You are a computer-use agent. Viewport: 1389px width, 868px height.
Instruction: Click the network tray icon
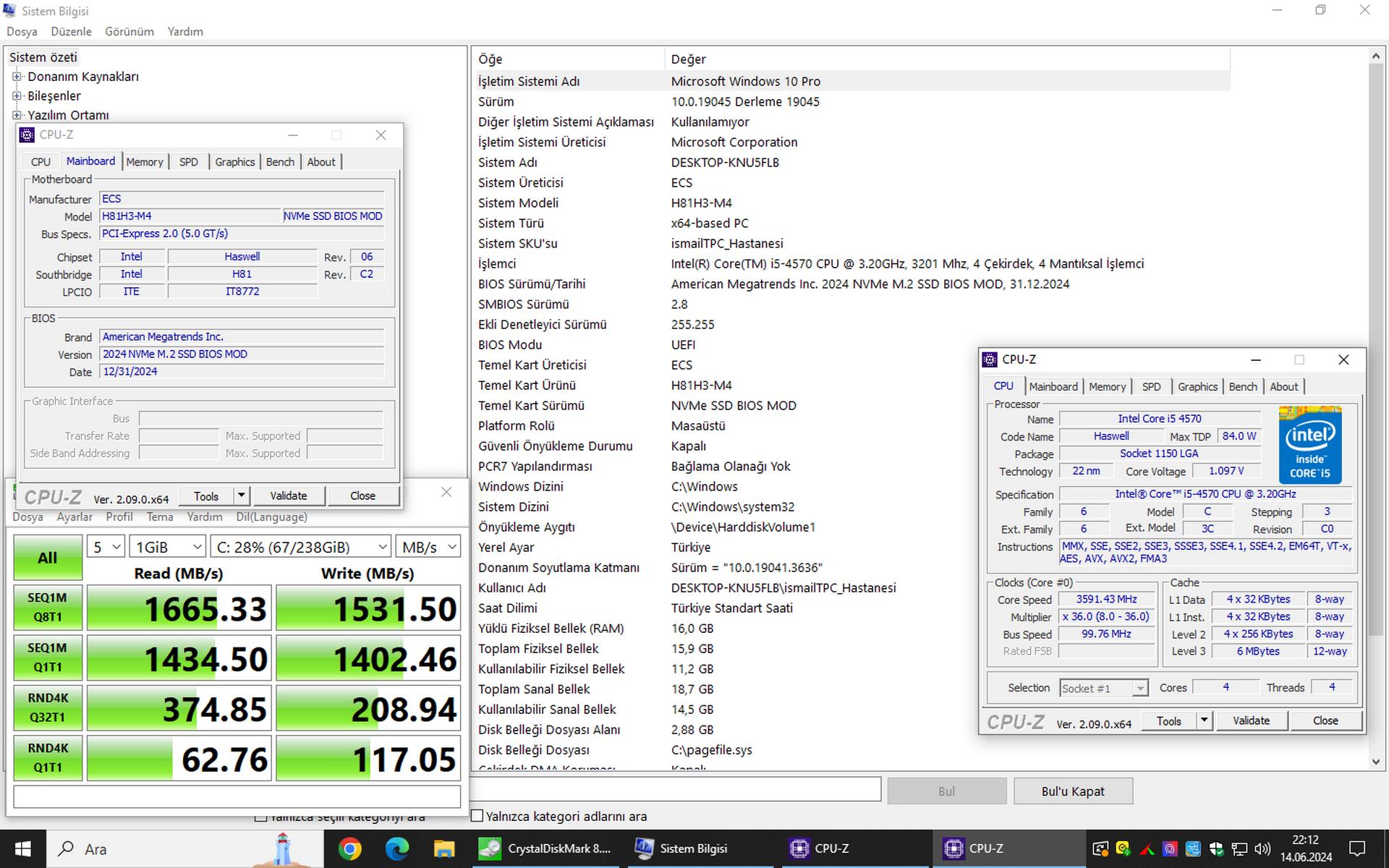coord(1239,848)
